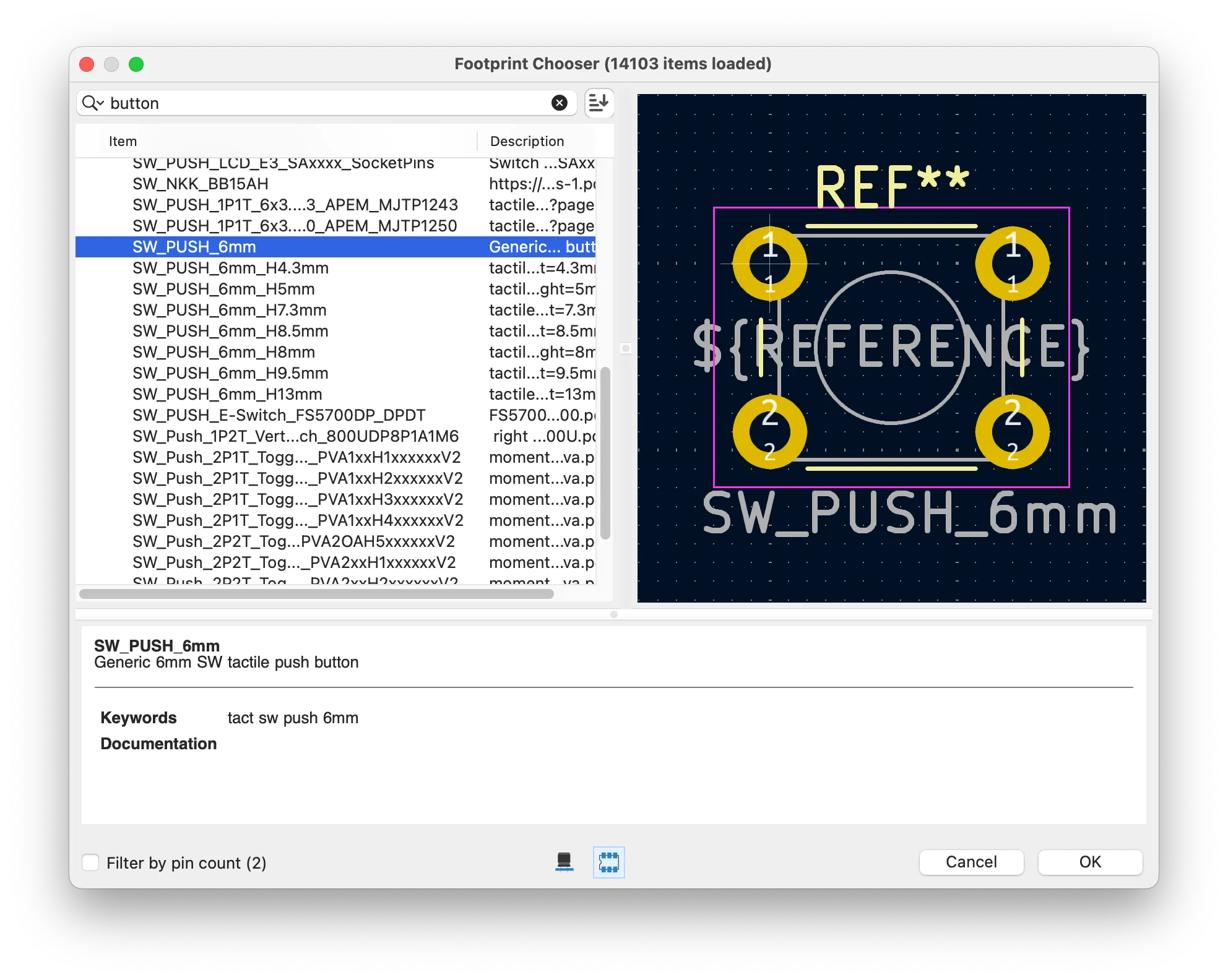Click the Description column header

tap(527, 141)
